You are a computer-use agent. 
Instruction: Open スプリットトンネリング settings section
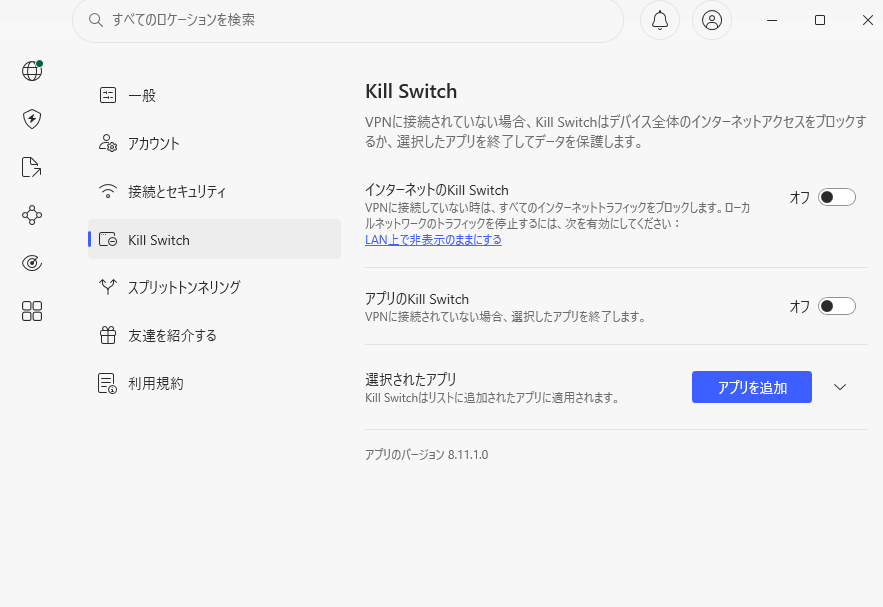[215, 287]
